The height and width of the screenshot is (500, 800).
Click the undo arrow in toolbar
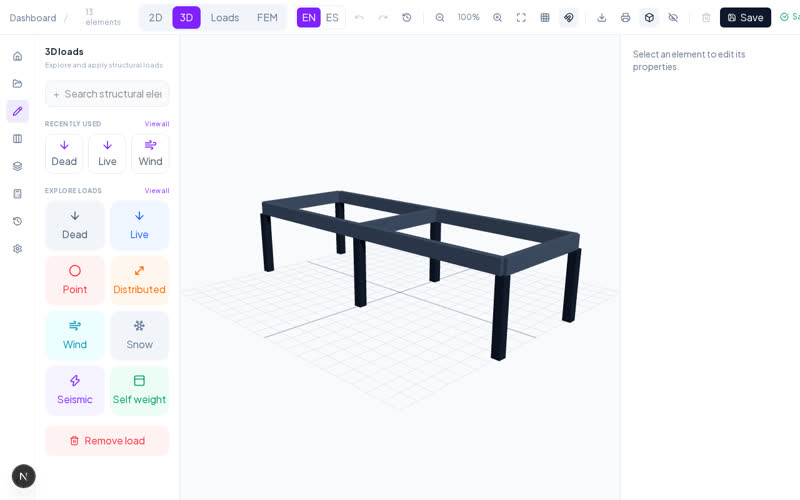pos(359,17)
